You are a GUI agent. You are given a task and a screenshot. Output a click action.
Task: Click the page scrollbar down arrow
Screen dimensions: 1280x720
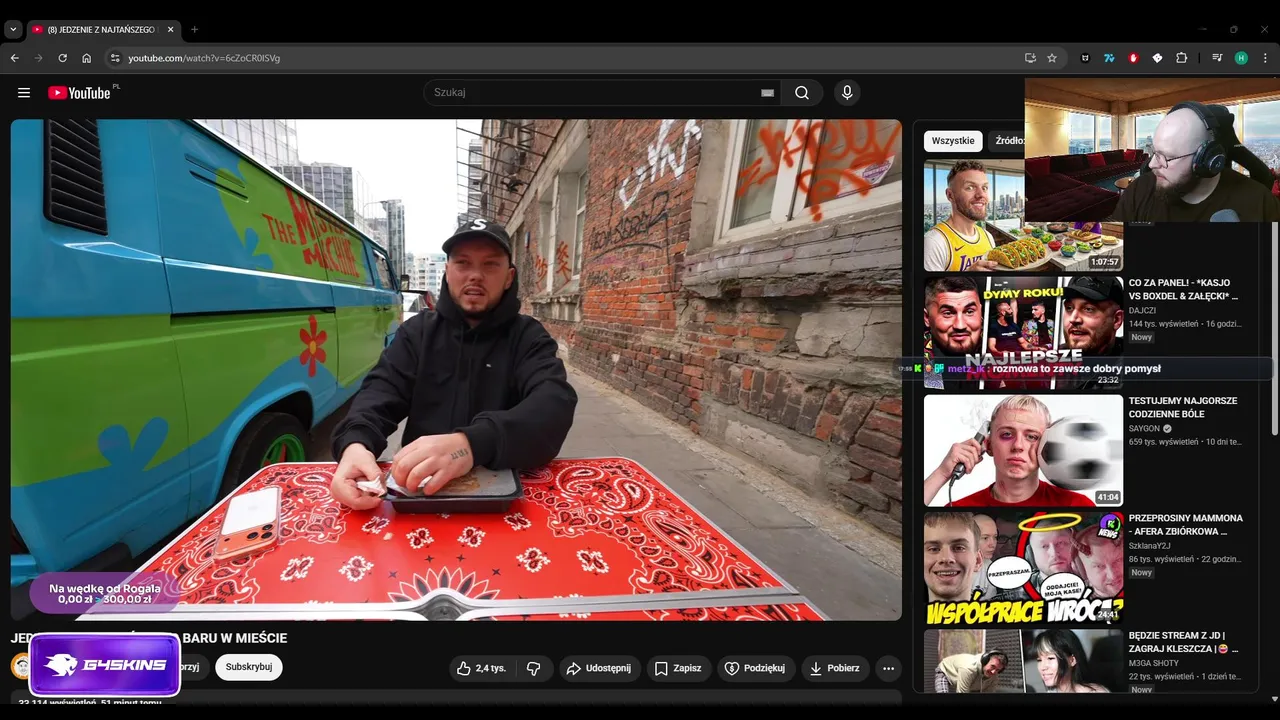tap(1274, 698)
